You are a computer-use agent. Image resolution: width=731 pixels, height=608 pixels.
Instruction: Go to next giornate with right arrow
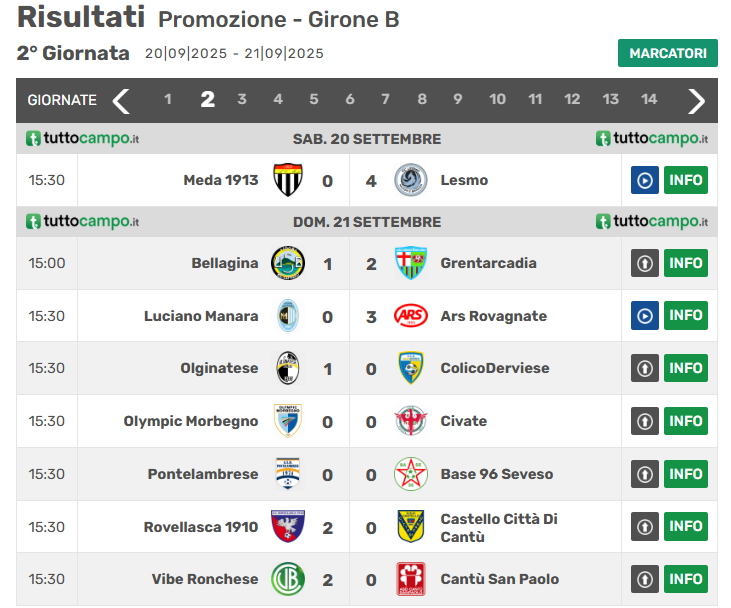point(697,100)
